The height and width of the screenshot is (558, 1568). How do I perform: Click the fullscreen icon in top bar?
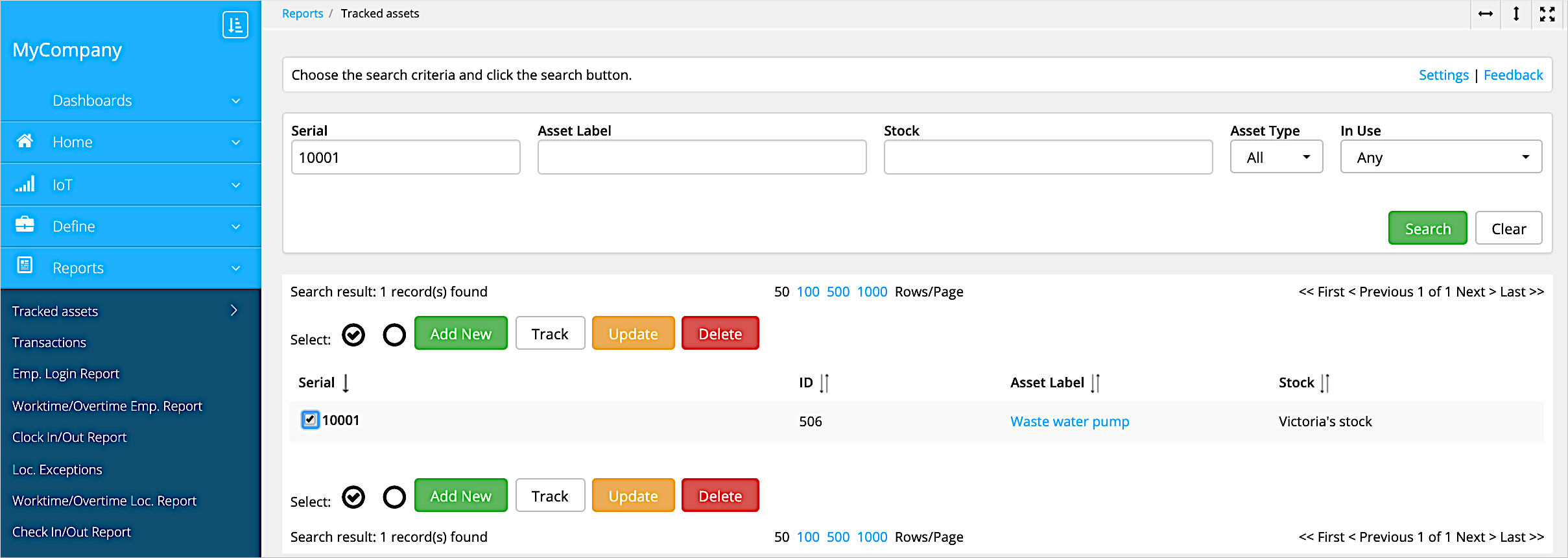pyautogui.click(x=1547, y=14)
